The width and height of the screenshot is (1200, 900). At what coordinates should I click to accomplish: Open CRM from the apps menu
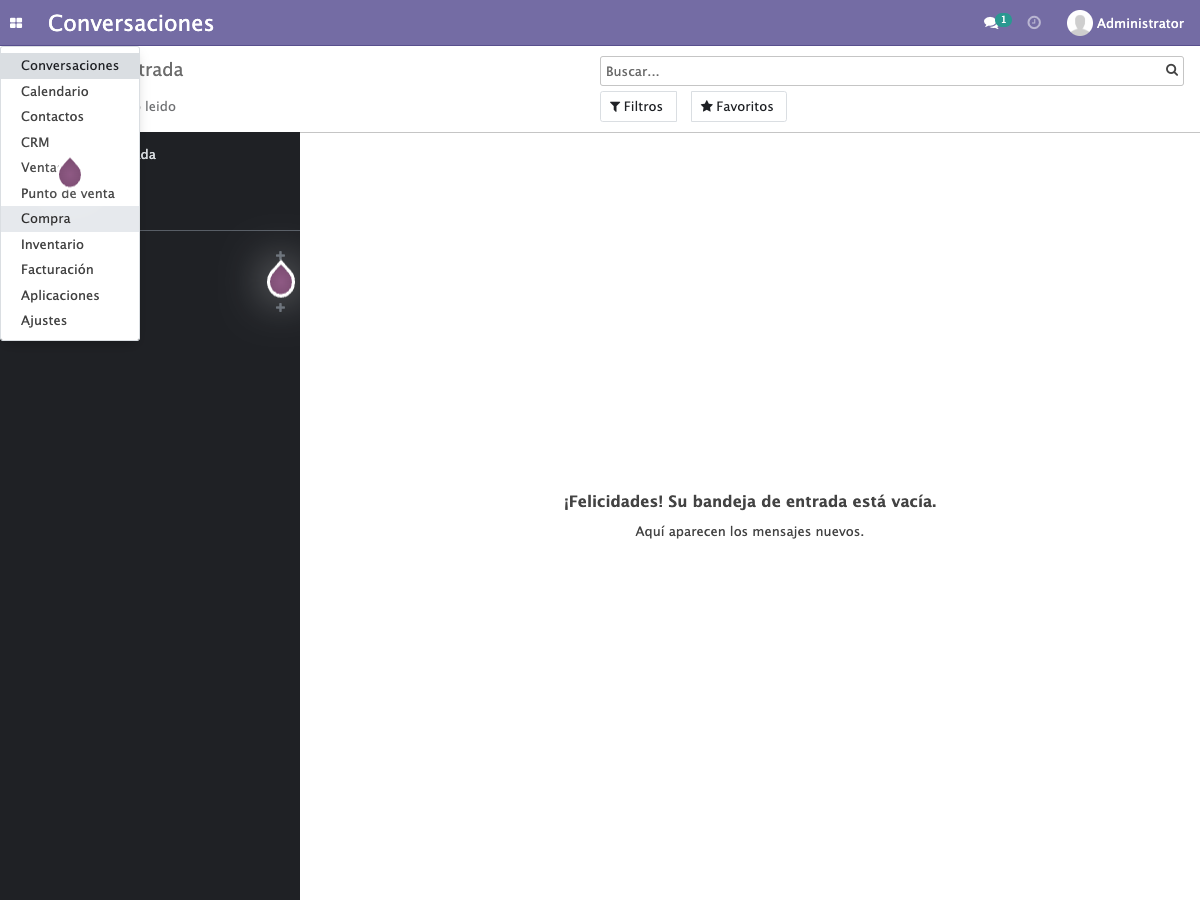[70, 142]
